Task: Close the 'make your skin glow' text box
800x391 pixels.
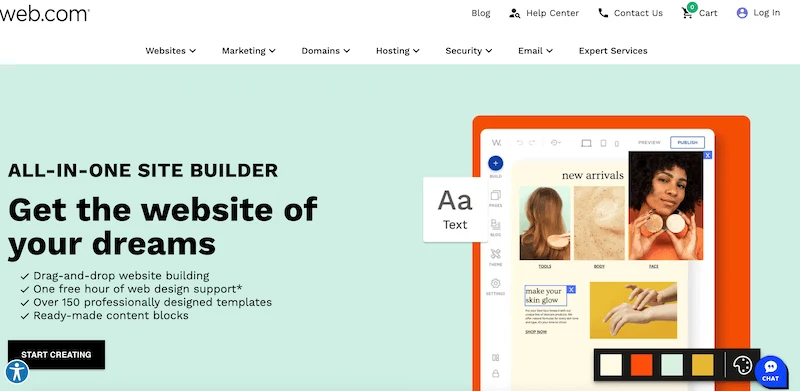Action: [x=571, y=289]
